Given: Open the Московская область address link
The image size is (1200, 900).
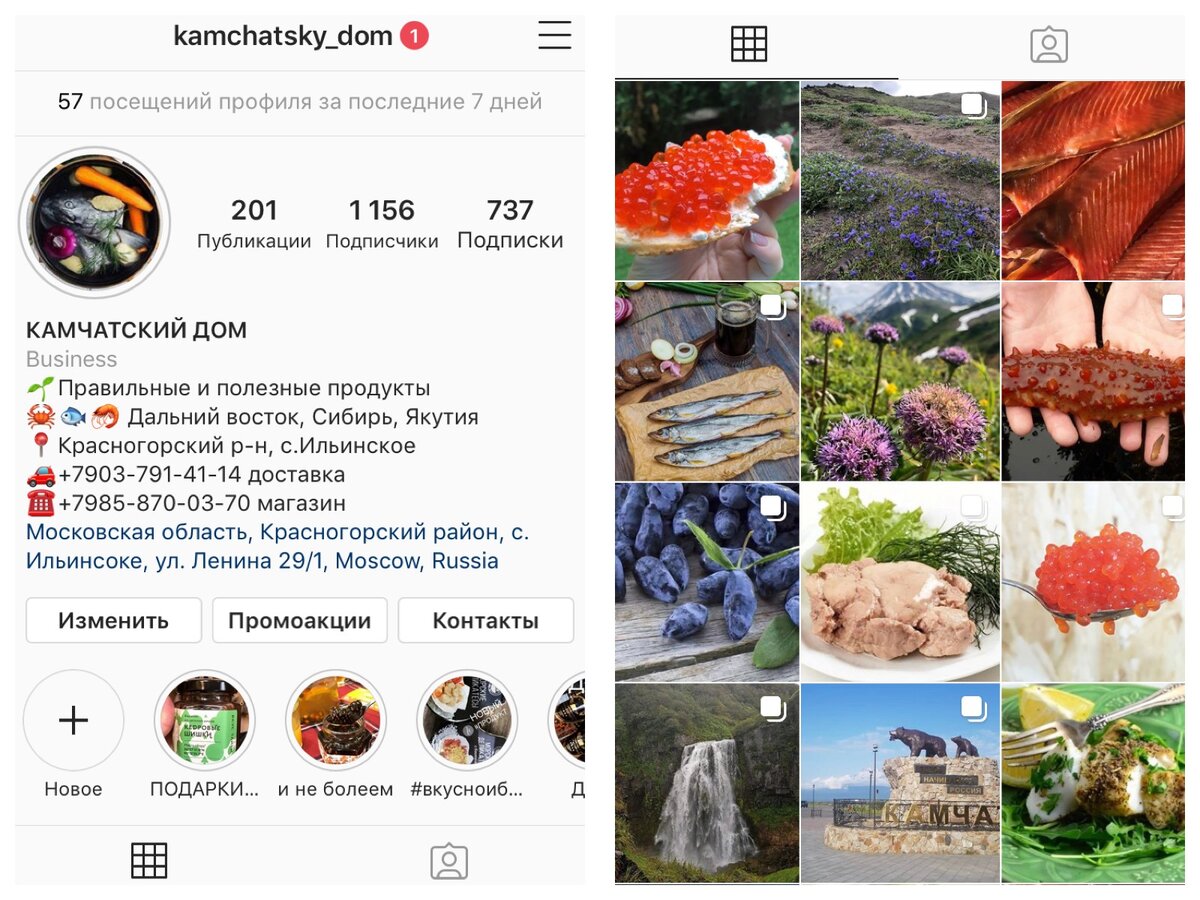Looking at the screenshot, I should coord(277,547).
